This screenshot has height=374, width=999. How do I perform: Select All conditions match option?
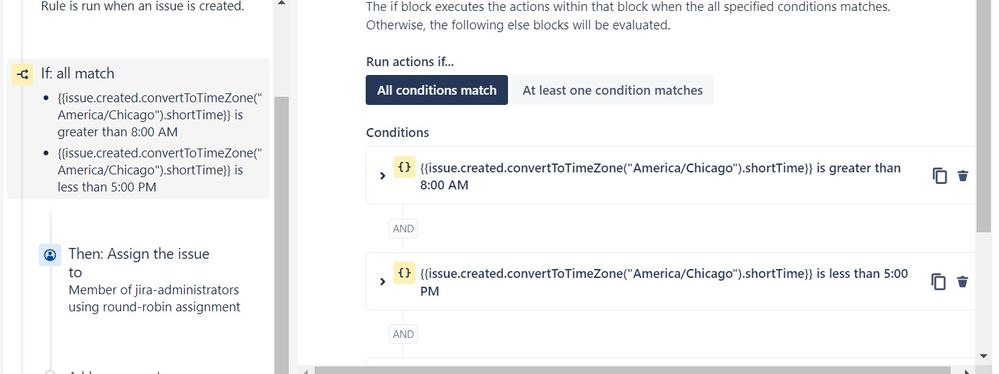pyautogui.click(x=436, y=90)
